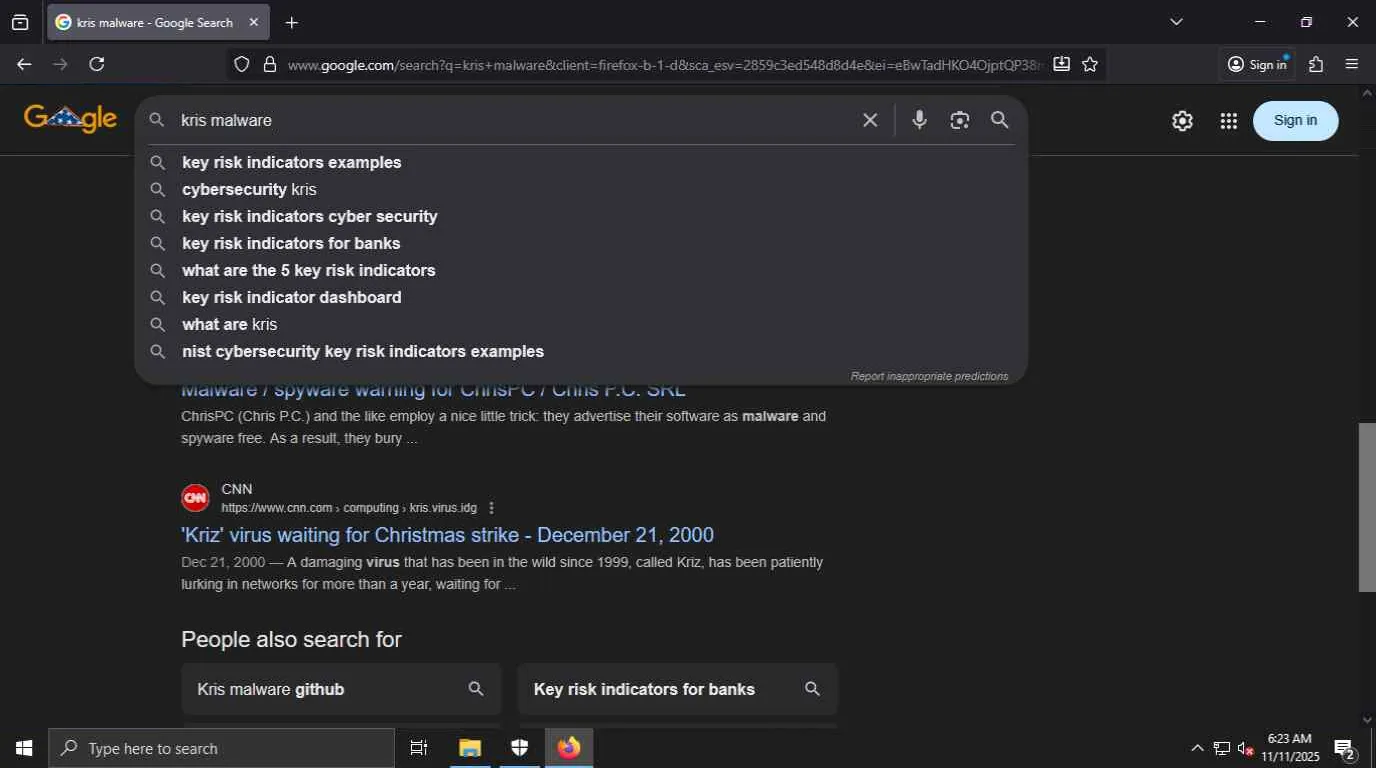Click the 'Key risk indicators for banks' related search card
Viewport: 1376px width, 768px height.
click(x=678, y=689)
